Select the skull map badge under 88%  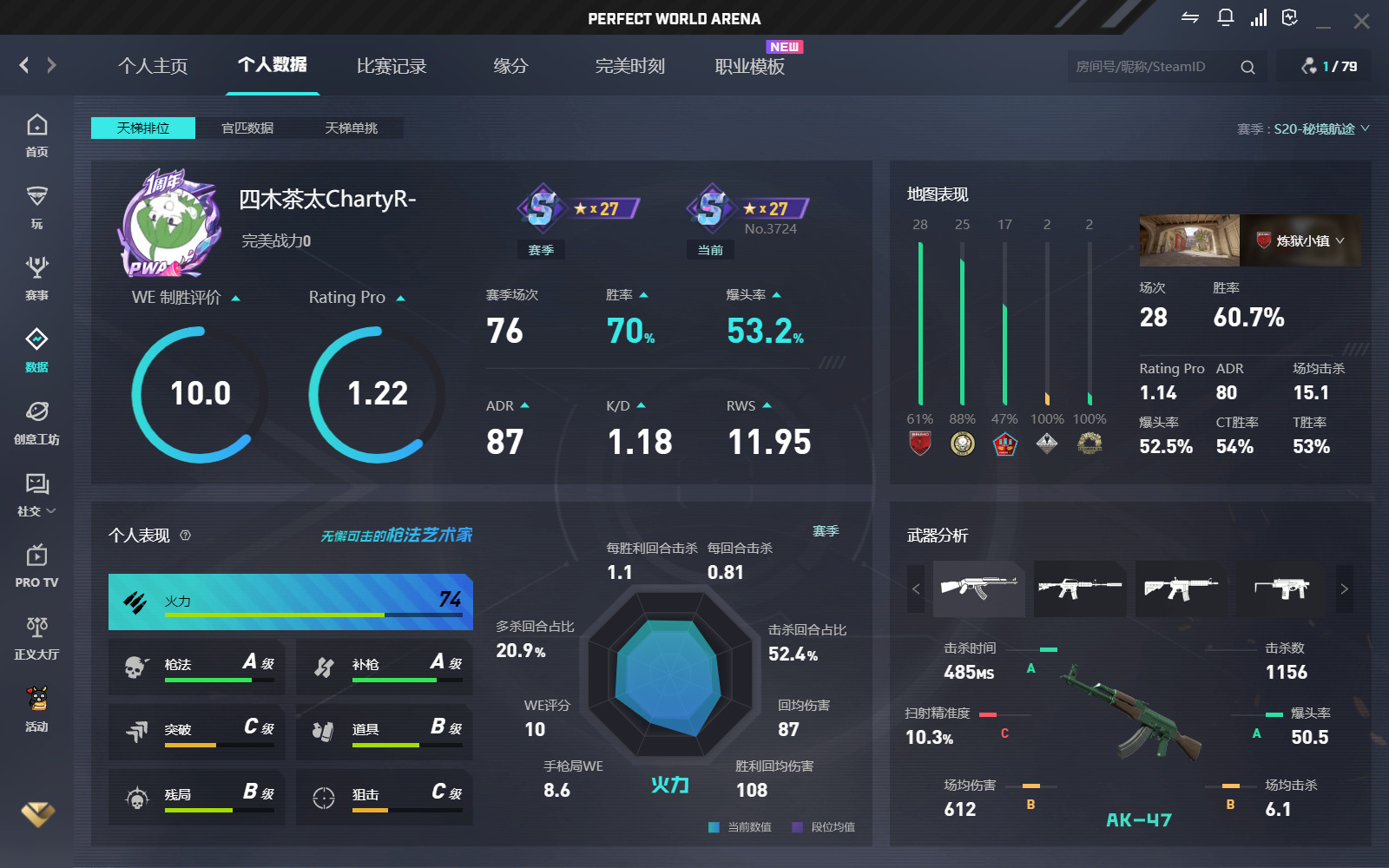(x=963, y=444)
